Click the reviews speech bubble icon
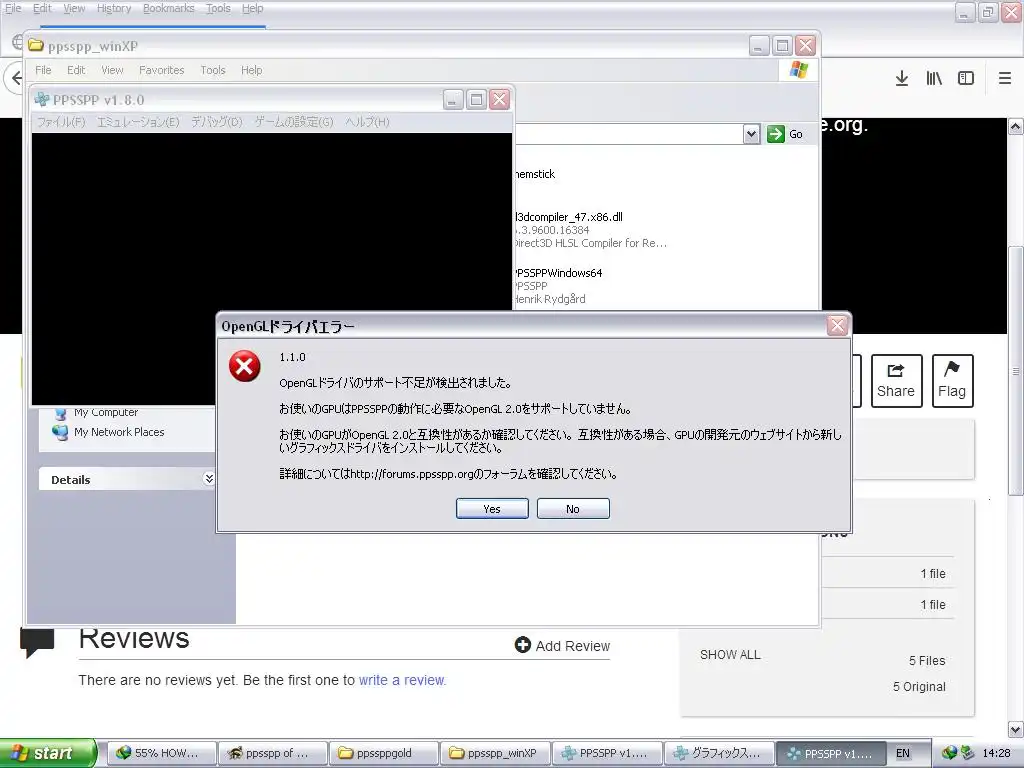 tap(37, 642)
